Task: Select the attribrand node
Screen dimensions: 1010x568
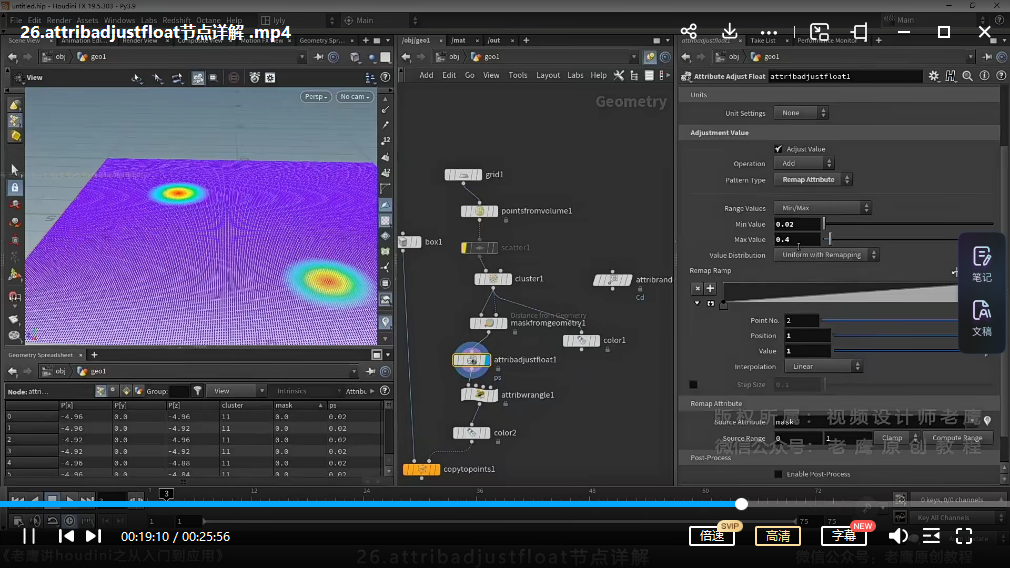Action: click(x=613, y=279)
